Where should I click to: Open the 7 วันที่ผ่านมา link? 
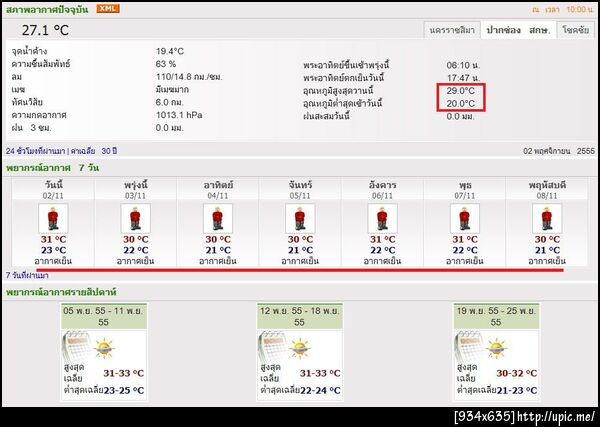pyautogui.click(x=27, y=275)
